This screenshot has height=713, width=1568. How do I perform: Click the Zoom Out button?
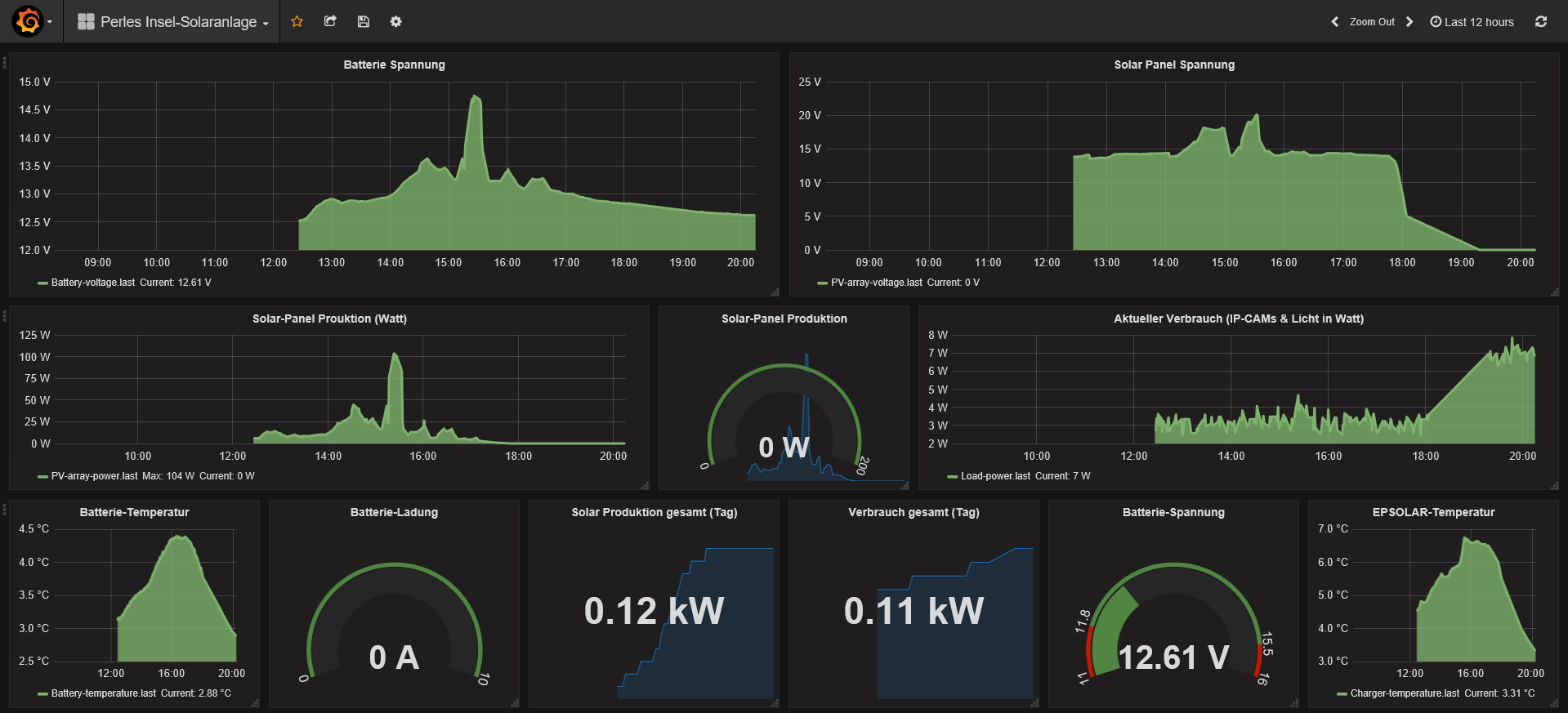coord(1371,22)
